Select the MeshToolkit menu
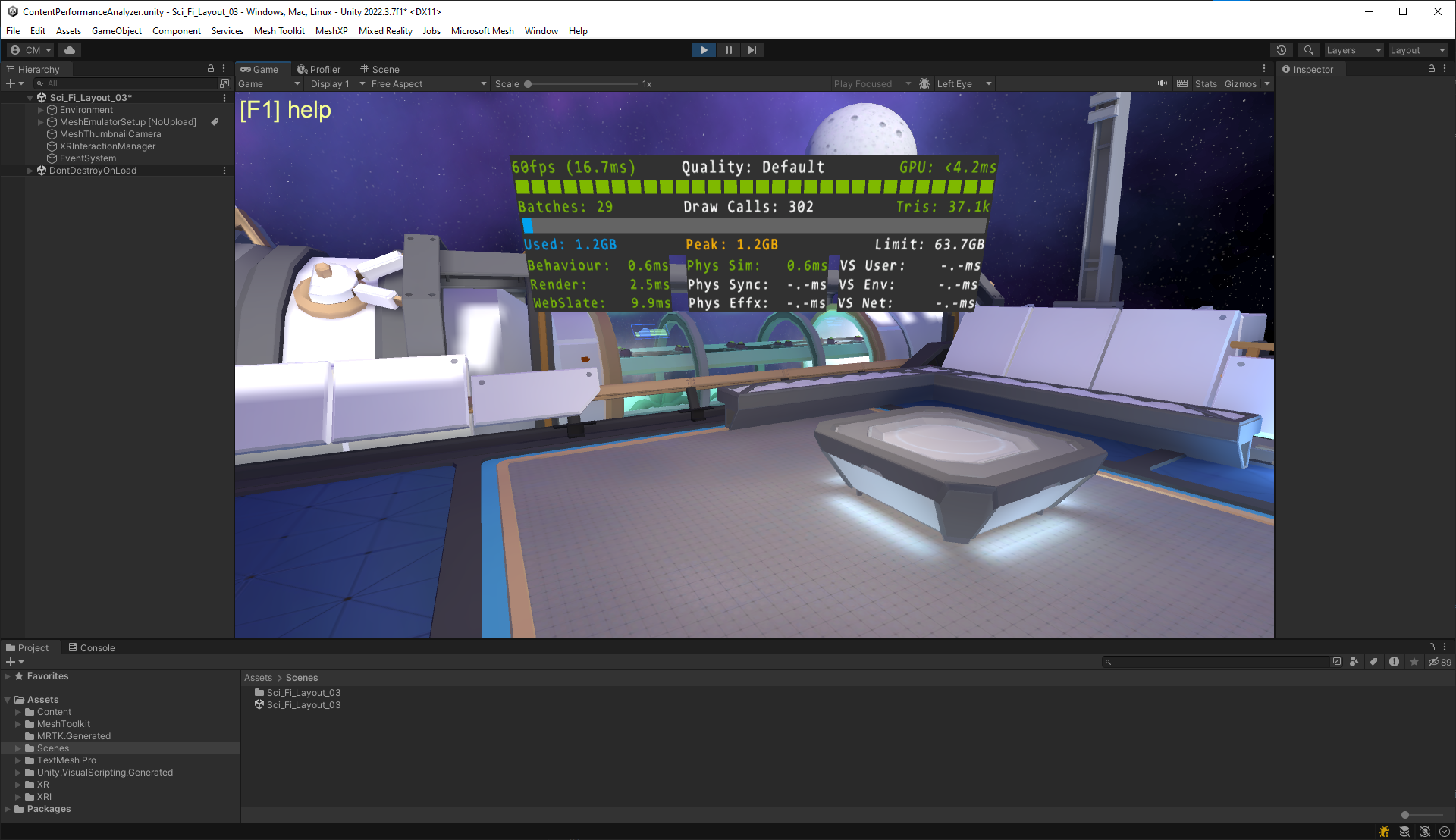The image size is (1456, 840). coord(280,30)
